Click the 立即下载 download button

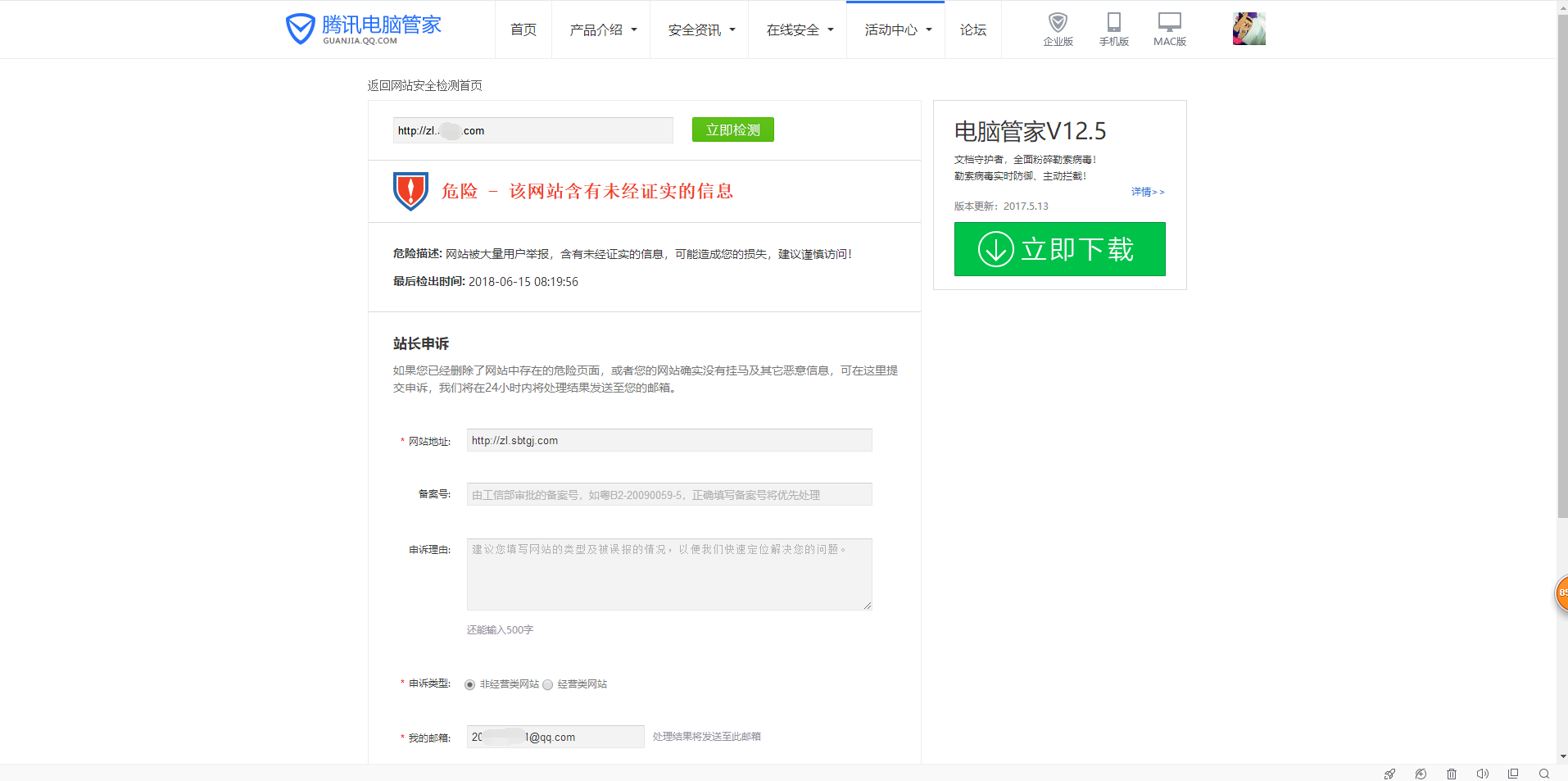pyautogui.click(x=1059, y=249)
